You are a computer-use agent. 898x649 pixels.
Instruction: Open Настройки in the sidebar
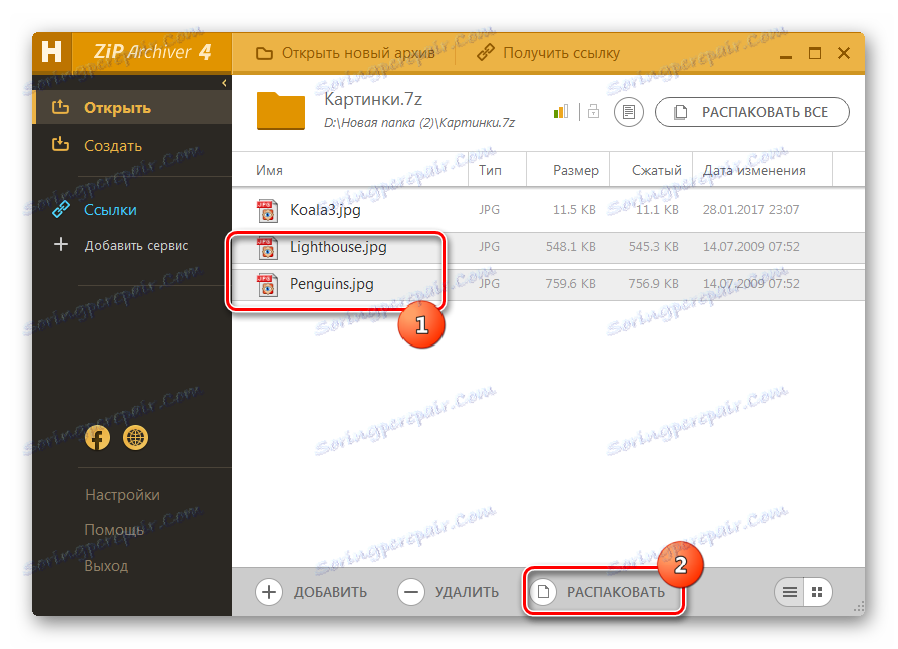[x=122, y=495]
